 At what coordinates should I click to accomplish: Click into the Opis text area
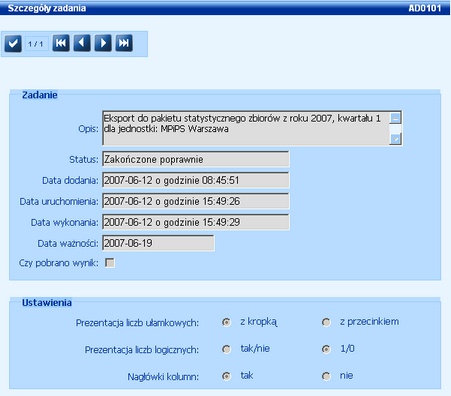[246, 128]
